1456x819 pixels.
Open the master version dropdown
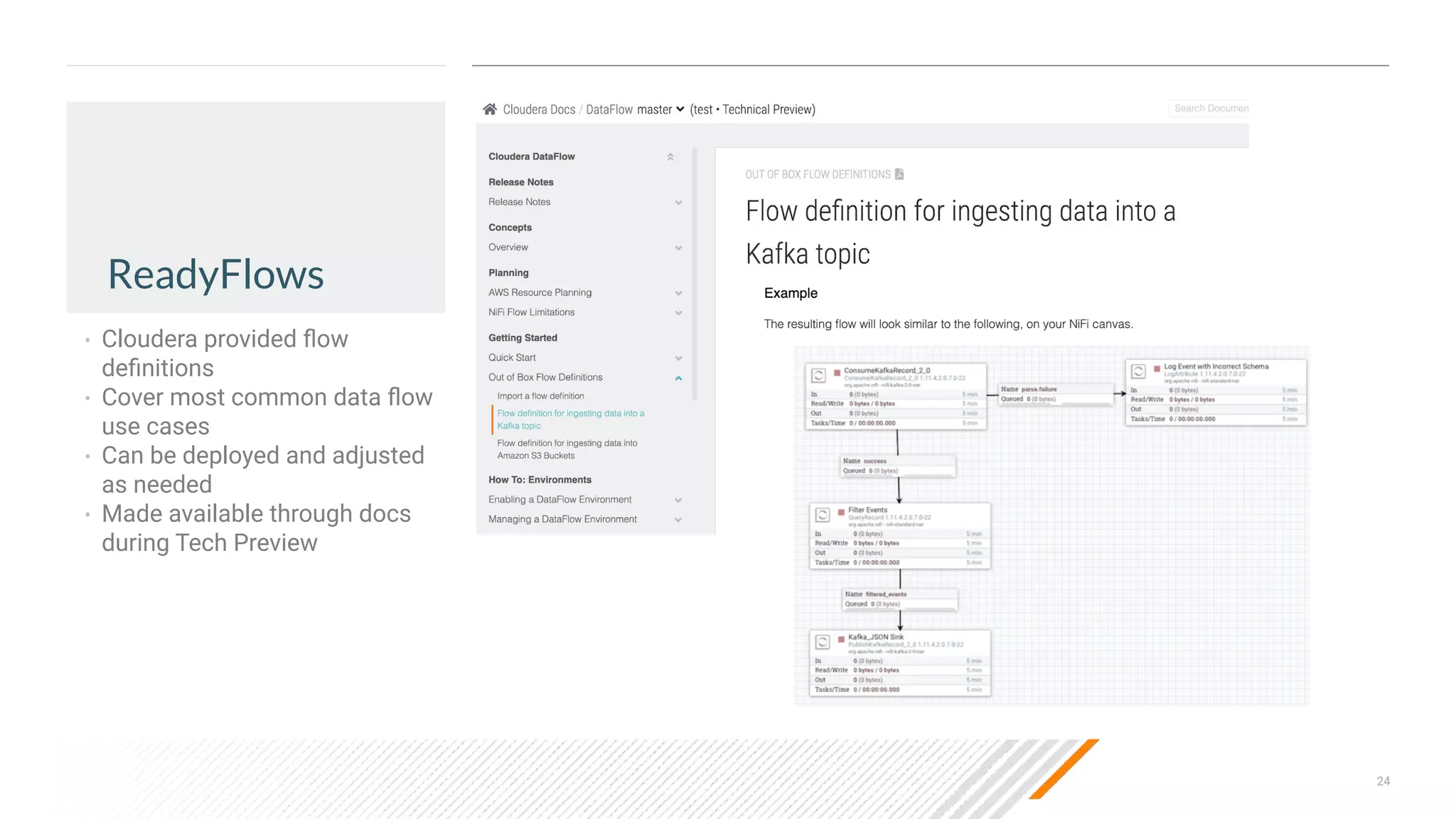[660, 109]
